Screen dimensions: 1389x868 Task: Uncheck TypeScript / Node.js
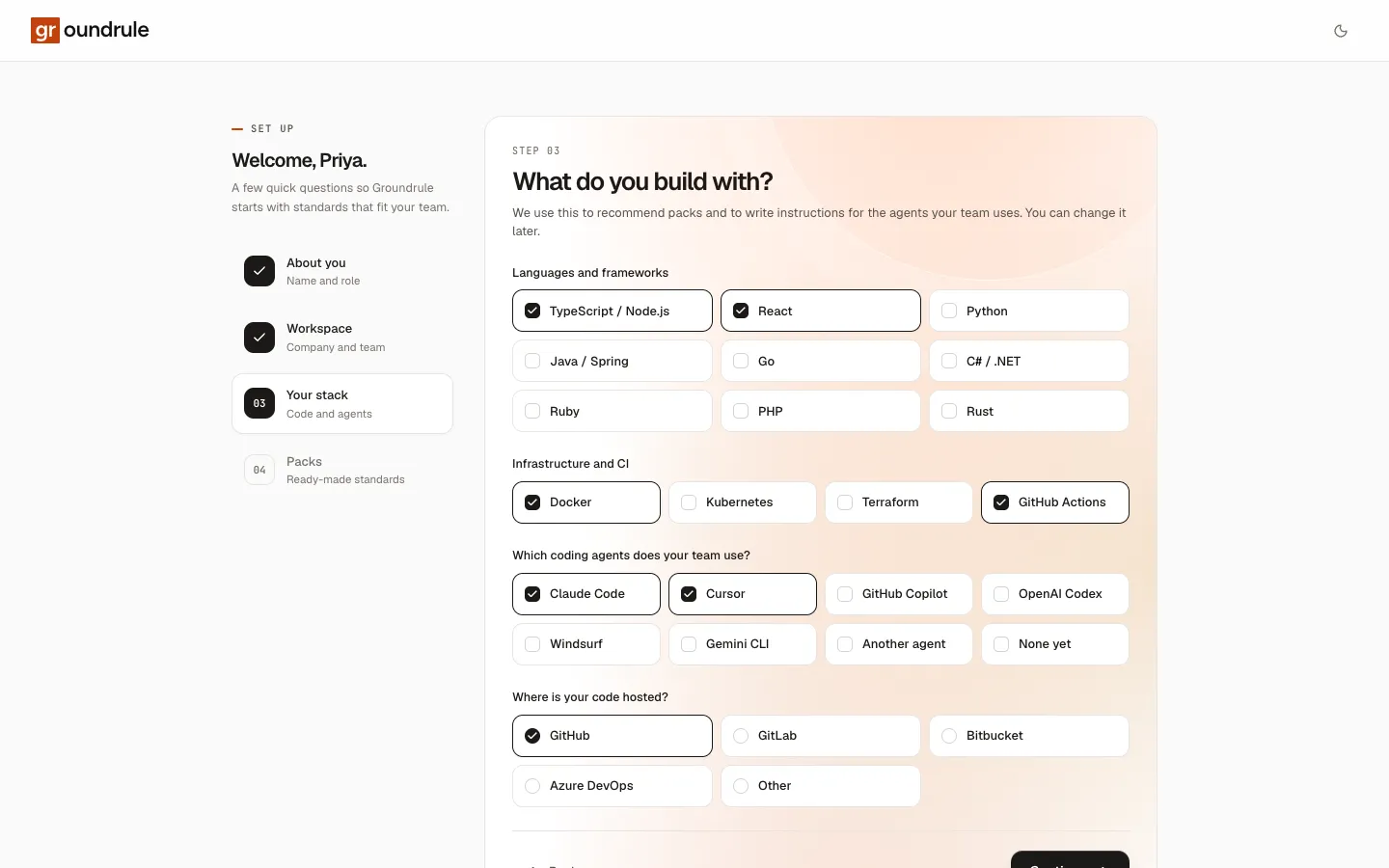(613, 311)
